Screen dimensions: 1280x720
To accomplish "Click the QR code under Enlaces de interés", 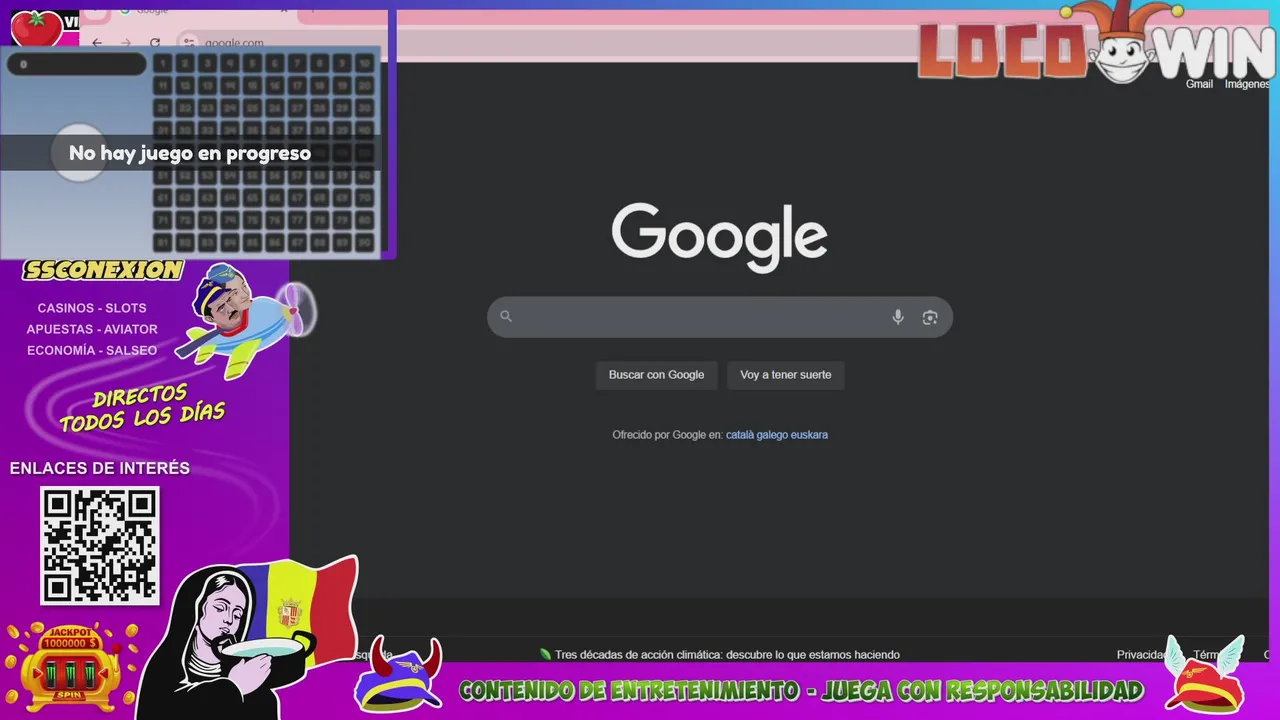I will coord(100,545).
